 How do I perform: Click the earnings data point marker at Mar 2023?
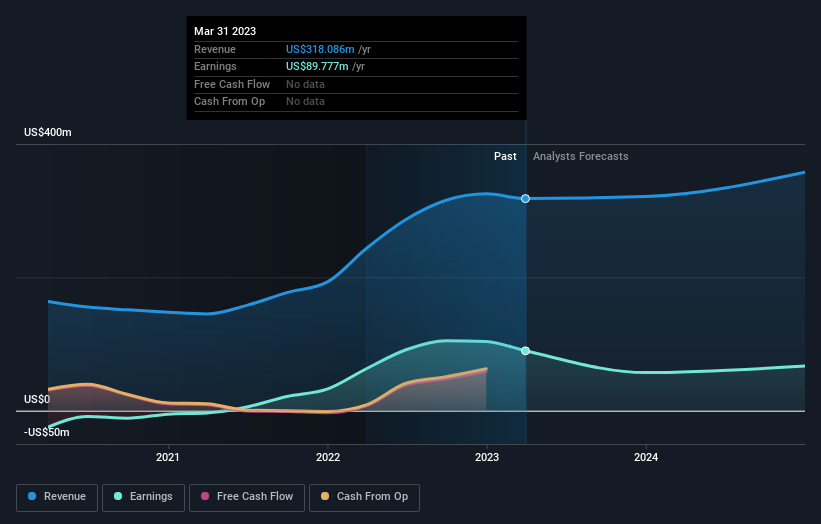[x=525, y=351]
